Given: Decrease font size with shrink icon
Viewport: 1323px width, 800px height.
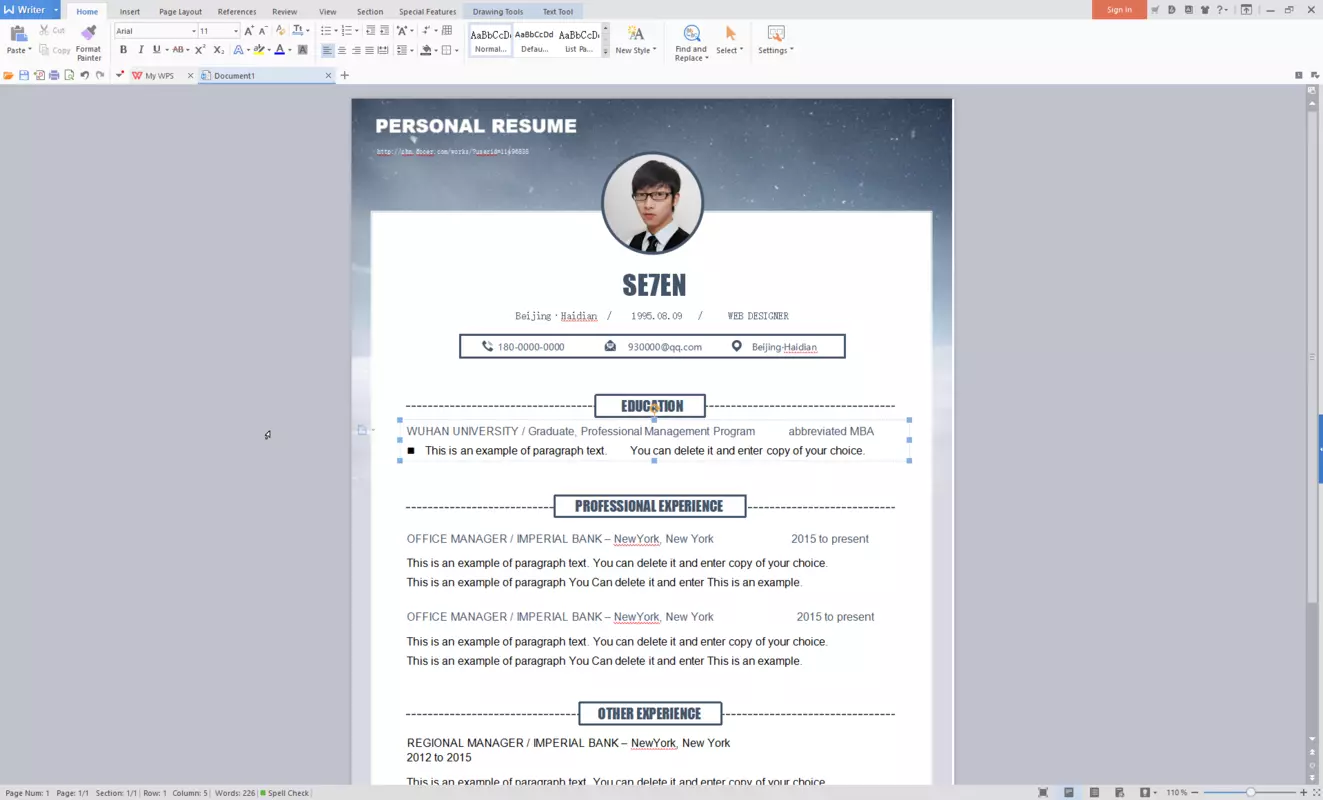Looking at the screenshot, I should [263, 31].
